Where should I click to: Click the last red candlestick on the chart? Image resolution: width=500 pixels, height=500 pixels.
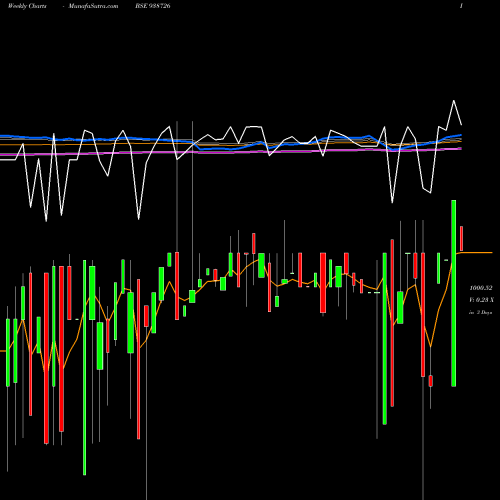[x=461, y=238]
